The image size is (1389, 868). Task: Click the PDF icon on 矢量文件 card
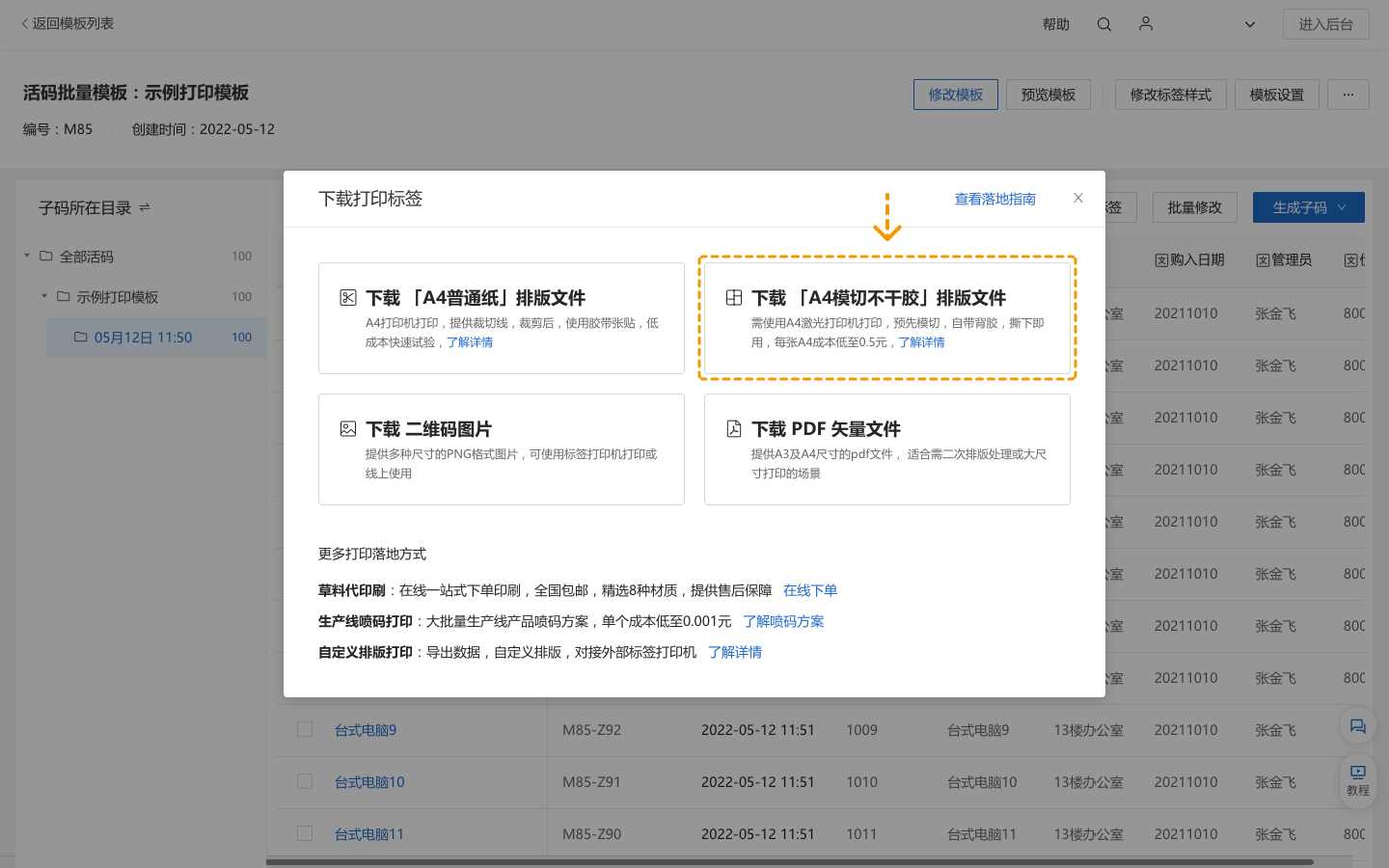(734, 428)
